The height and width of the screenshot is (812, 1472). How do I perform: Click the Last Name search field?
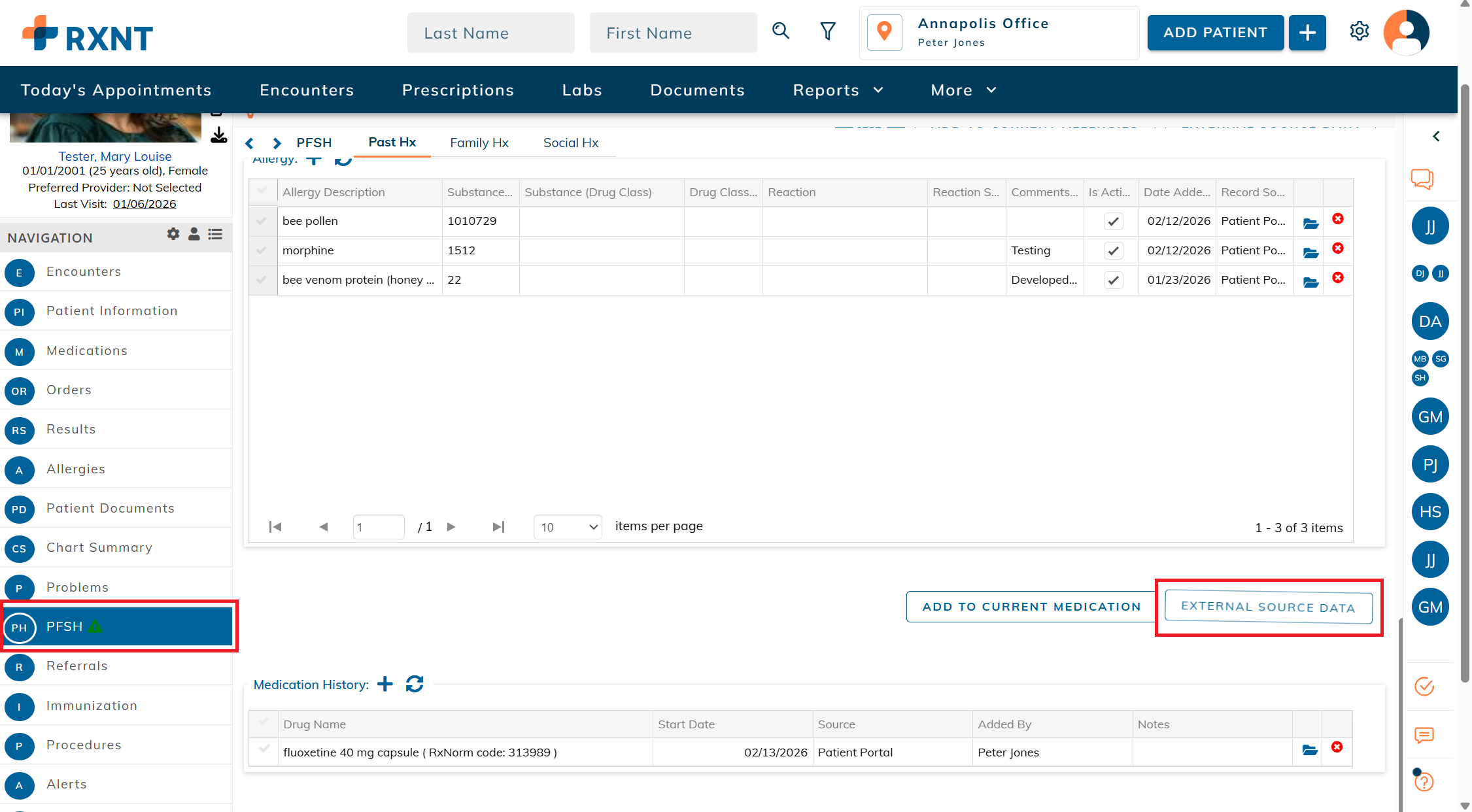pos(490,33)
